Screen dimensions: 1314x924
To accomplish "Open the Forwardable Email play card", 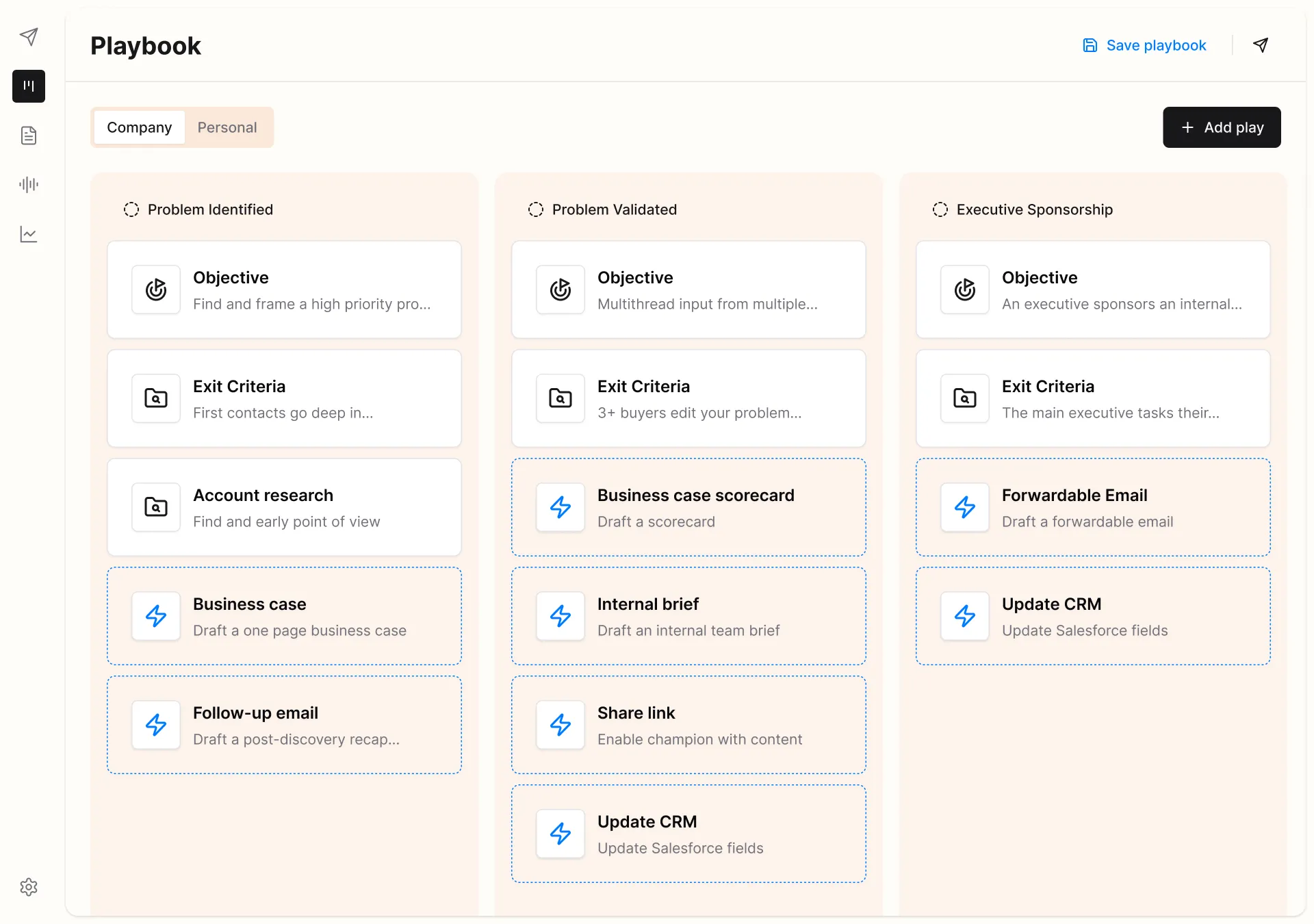I will tap(1093, 507).
